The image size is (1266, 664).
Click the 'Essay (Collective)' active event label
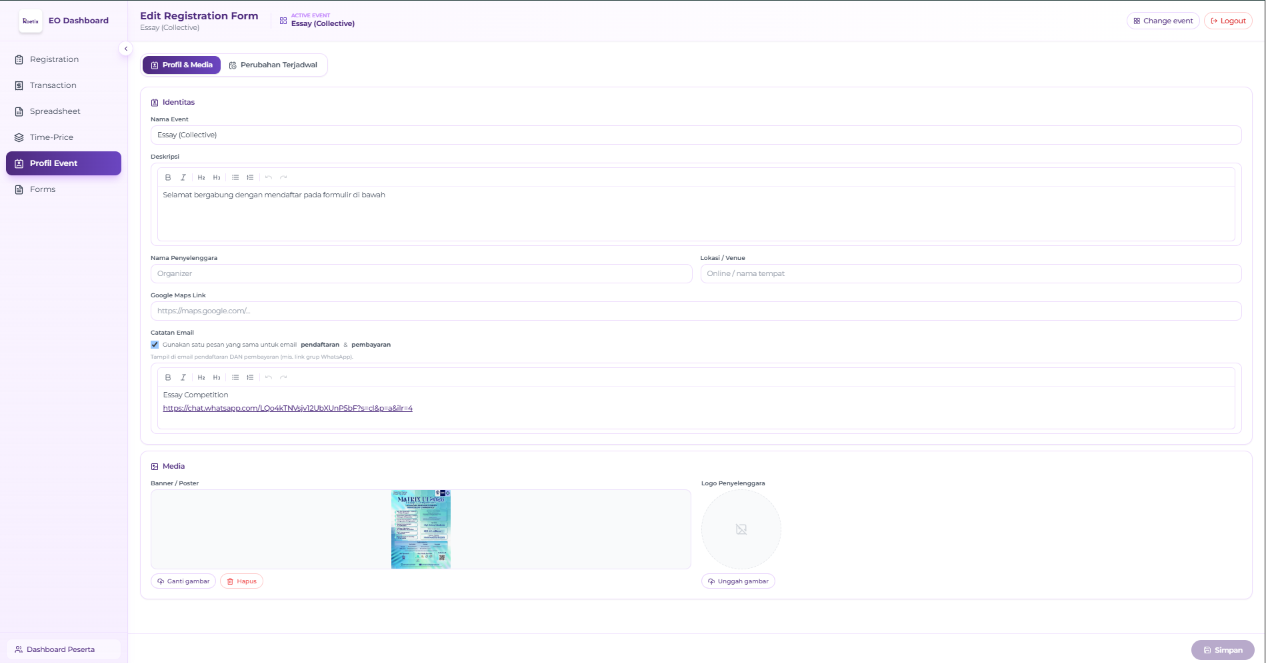pos(323,23)
